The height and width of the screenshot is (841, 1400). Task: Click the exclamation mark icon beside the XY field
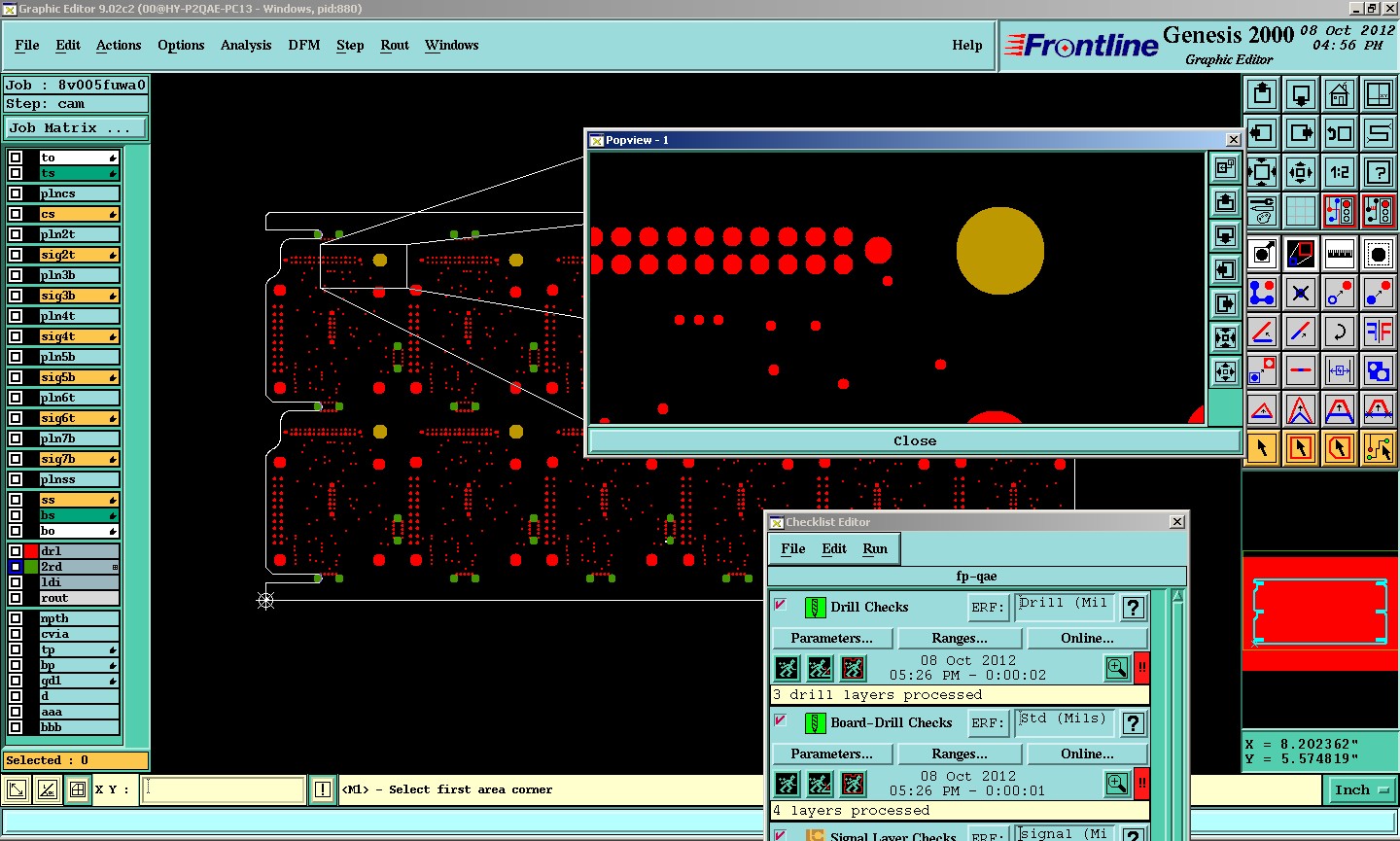(x=323, y=789)
